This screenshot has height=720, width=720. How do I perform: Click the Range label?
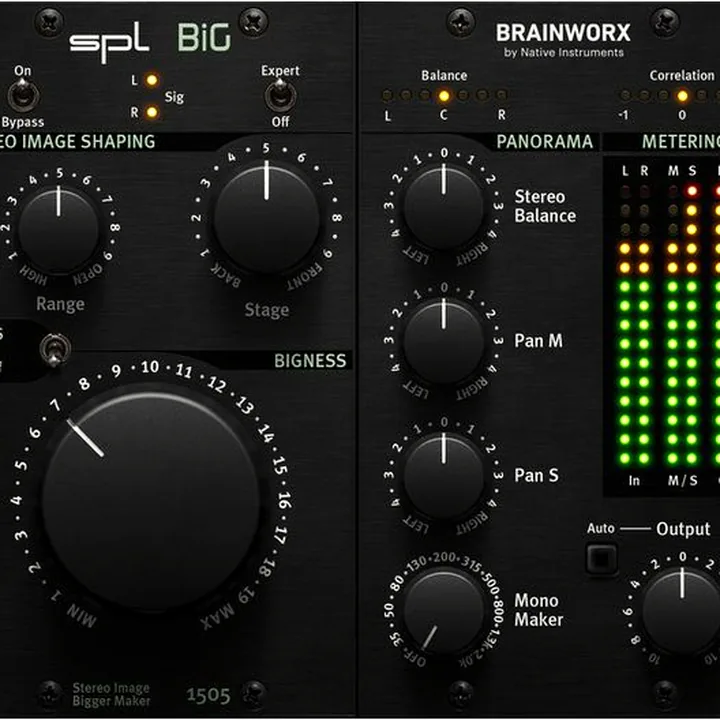tap(60, 304)
